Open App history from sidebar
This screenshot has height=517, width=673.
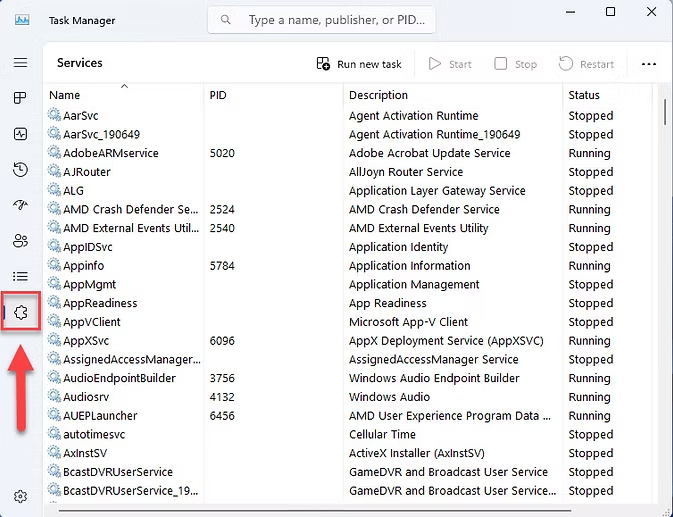[20, 170]
